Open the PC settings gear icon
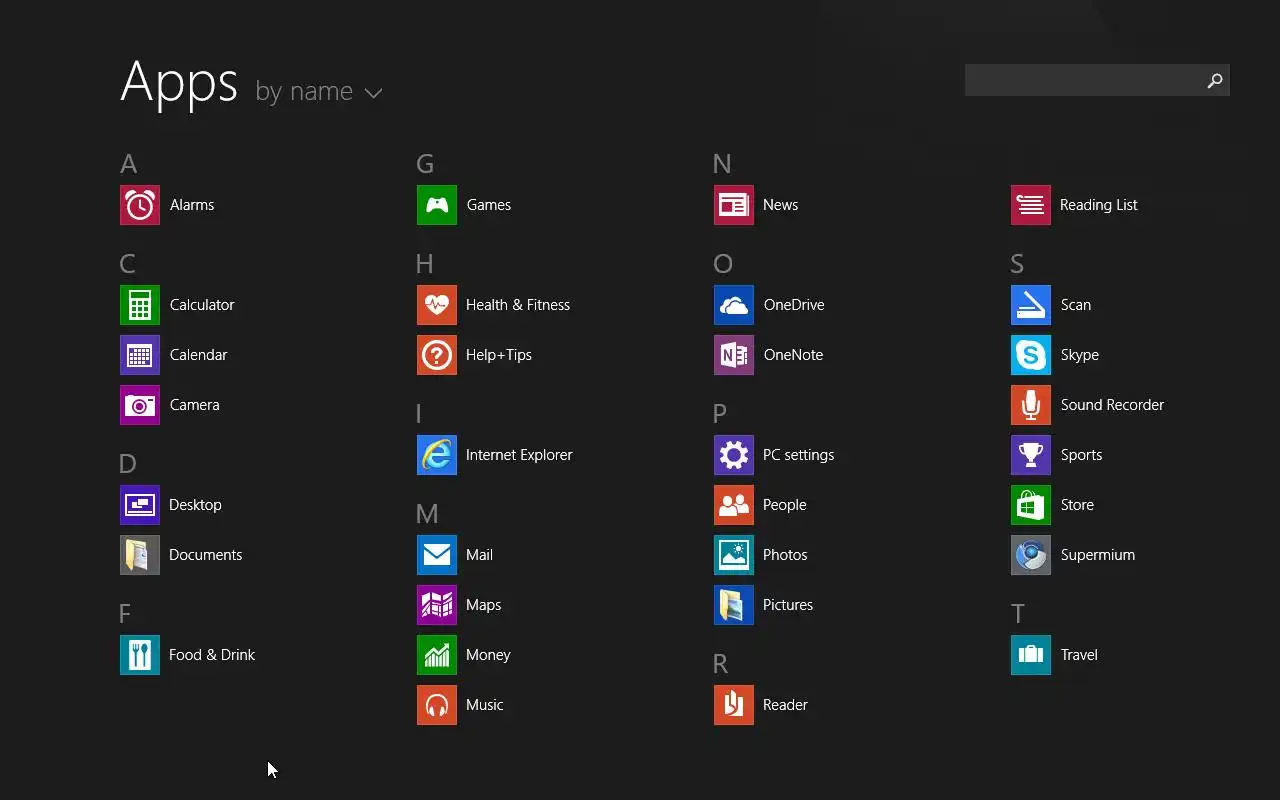Screen dimensions: 1280x800 point(734,455)
